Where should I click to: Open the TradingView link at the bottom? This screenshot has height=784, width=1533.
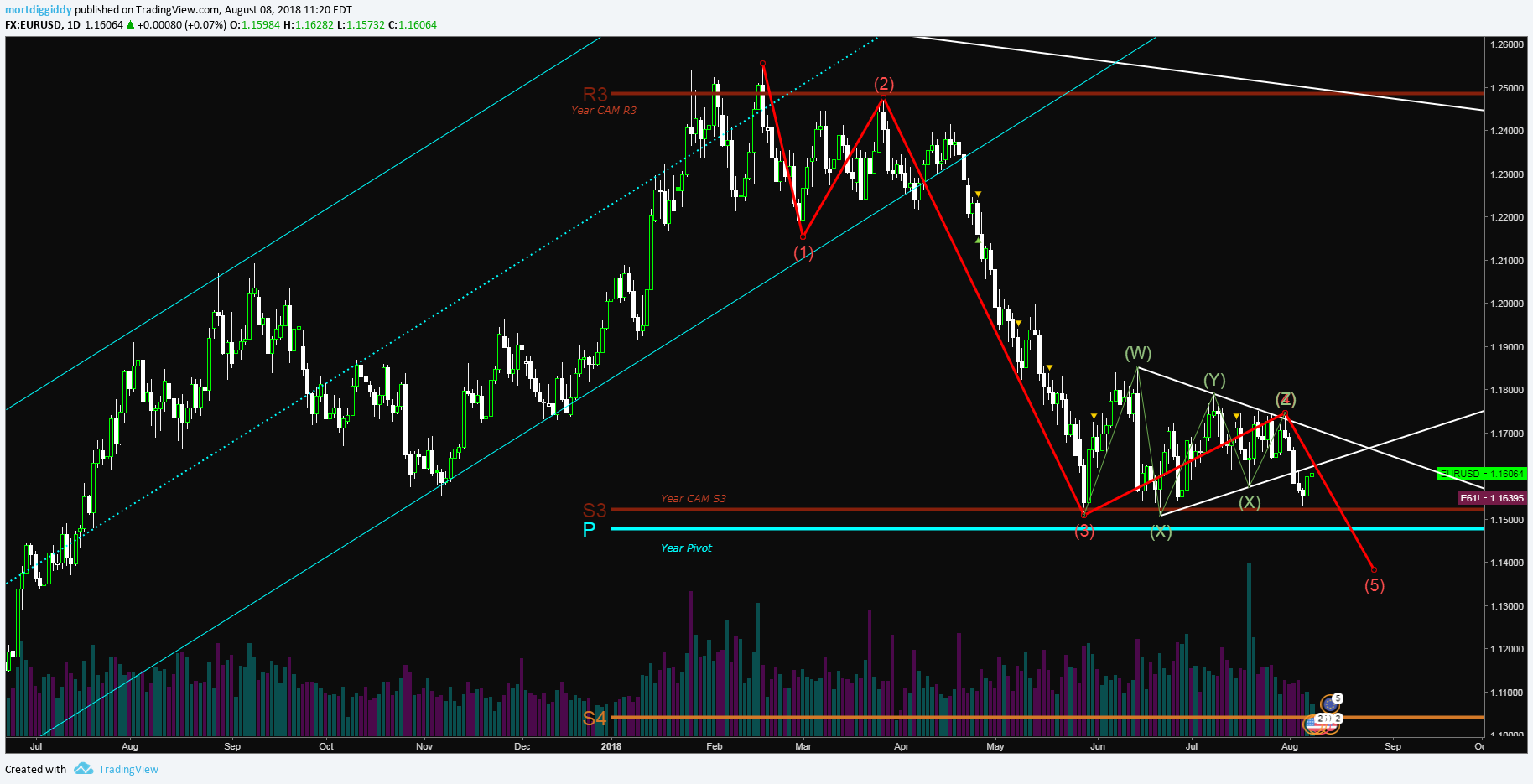[x=128, y=769]
